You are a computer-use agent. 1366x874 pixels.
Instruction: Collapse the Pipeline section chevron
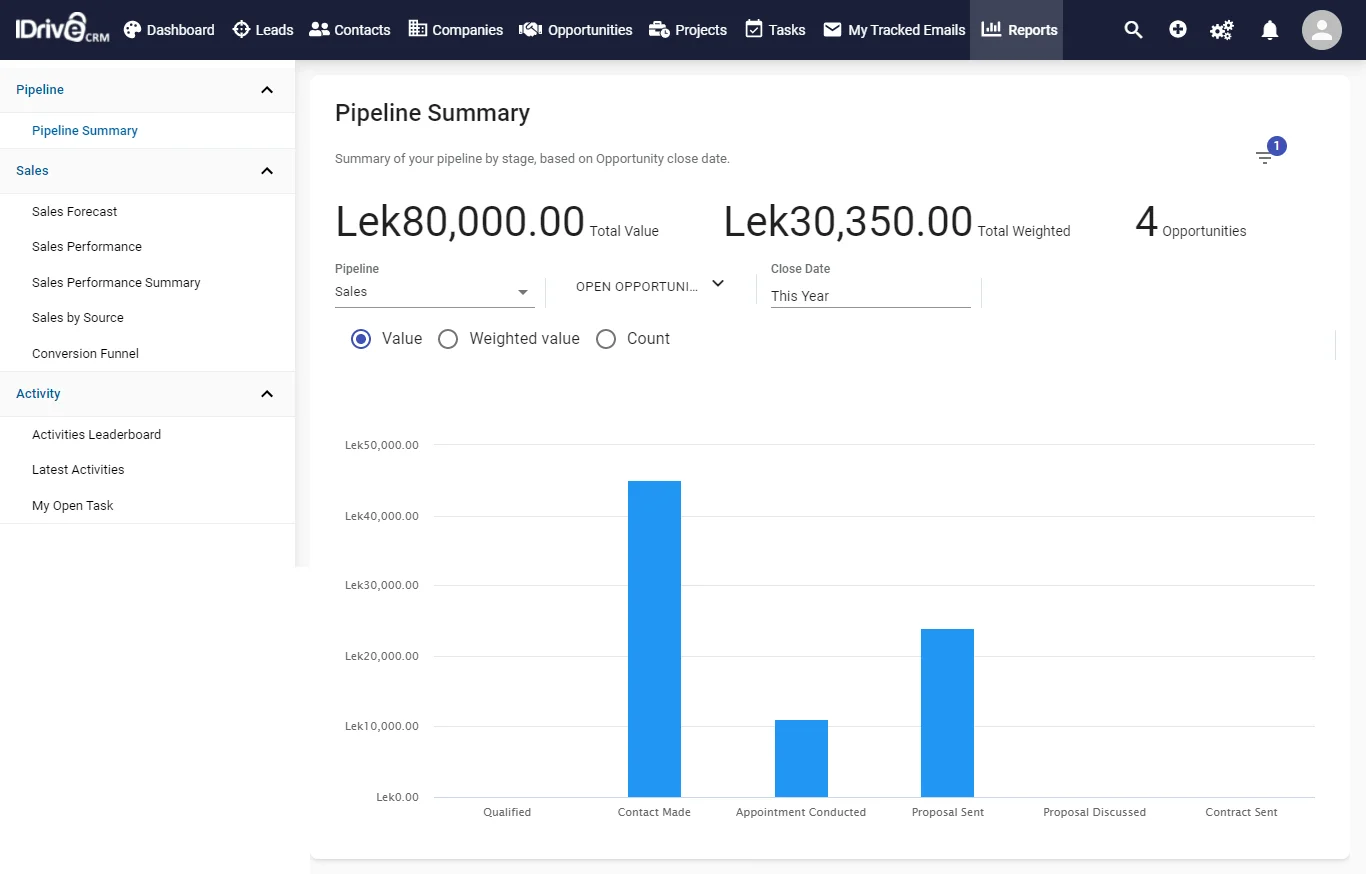pyautogui.click(x=267, y=90)
